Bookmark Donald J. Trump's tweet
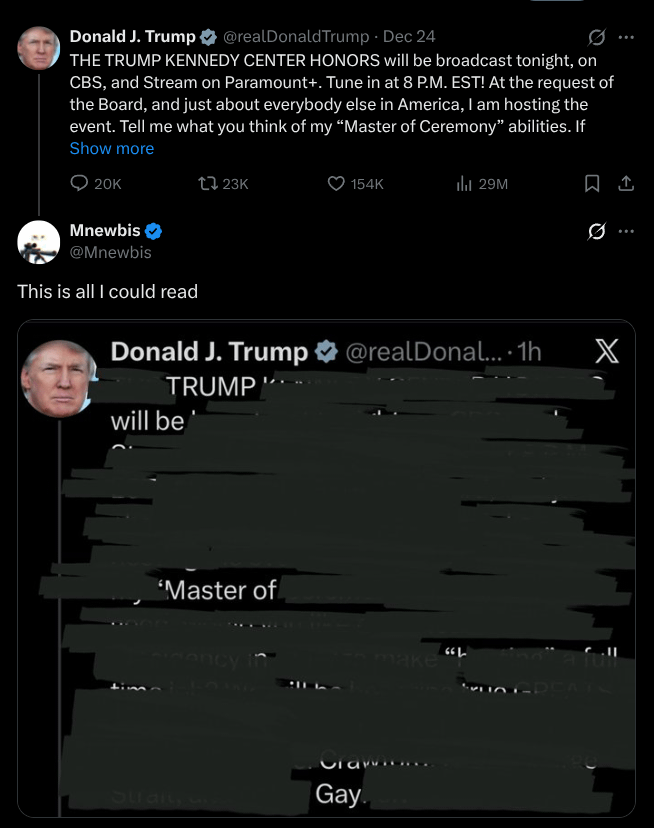 (x=592, y=183)
